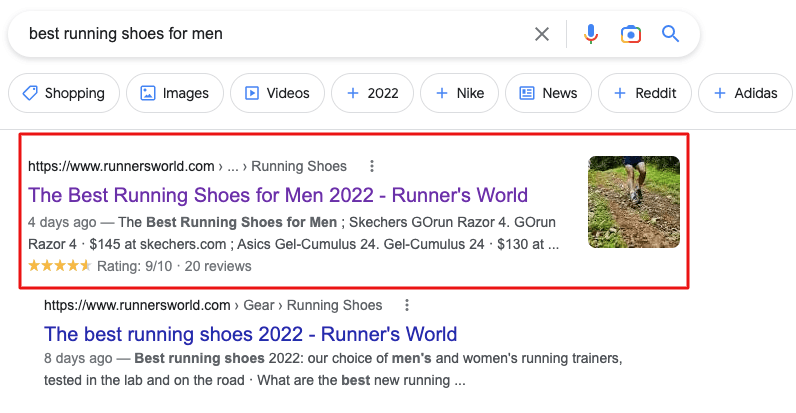Open 'The best running shoes 2022 - Runner's World' link
This screenshot has width=796, height=413.
tap(250, 334)
